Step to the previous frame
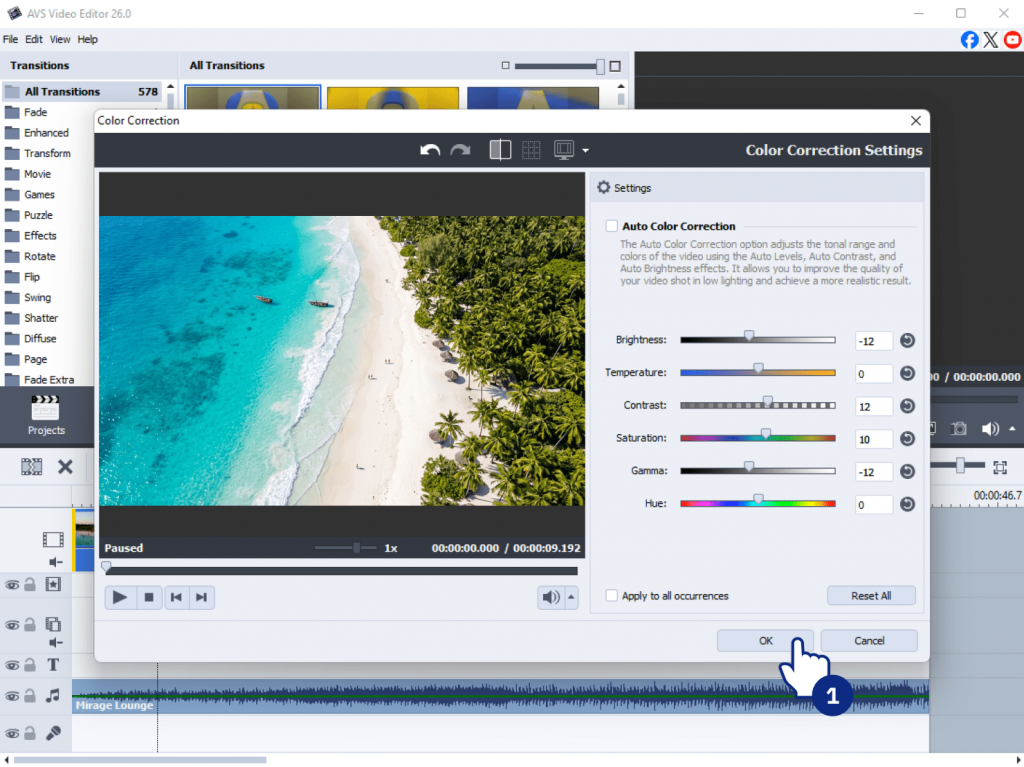This screenshot has width=1024, height=767. 176,598
